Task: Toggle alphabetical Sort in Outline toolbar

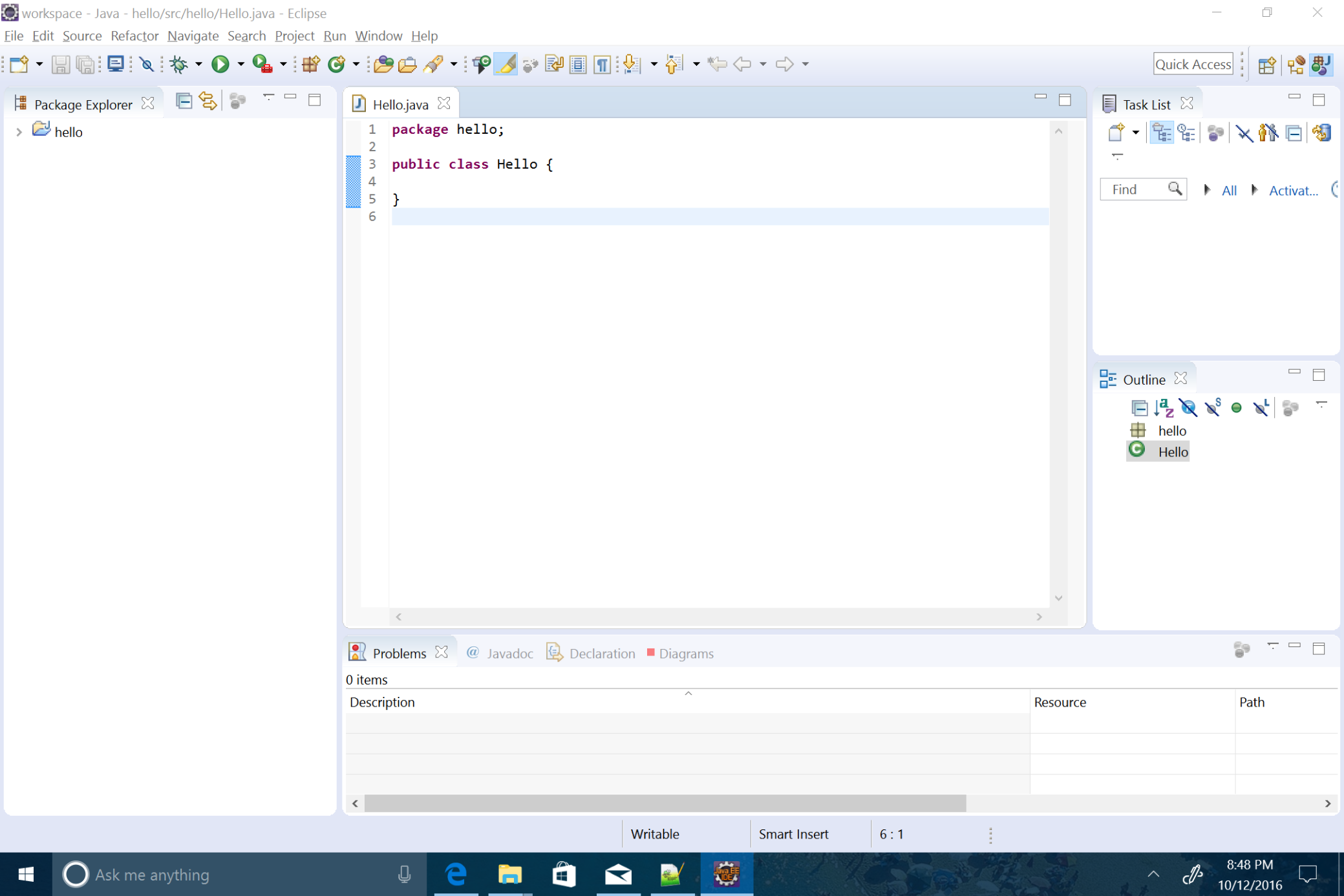Action: [x=1164, y=407]
